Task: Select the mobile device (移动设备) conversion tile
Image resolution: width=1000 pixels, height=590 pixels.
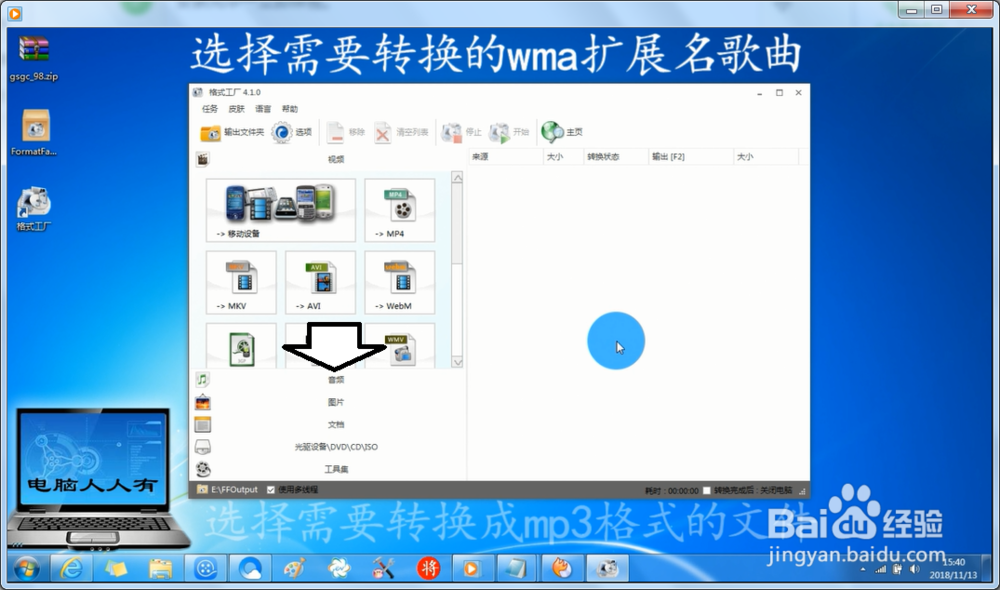Action: pyautogui.click(x=281, y=210)
